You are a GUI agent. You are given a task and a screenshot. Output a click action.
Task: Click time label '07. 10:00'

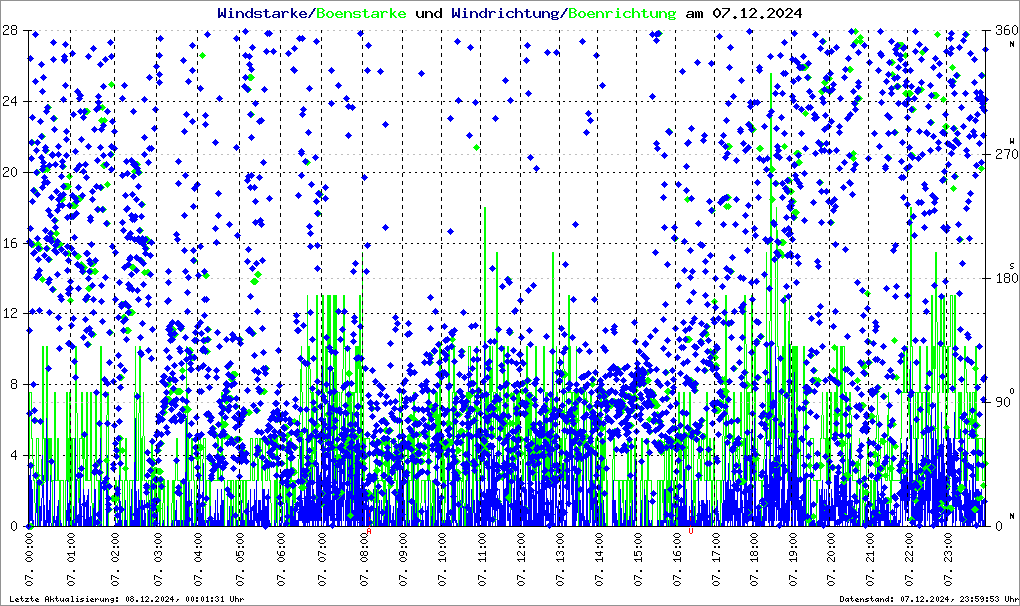point(442,559)
